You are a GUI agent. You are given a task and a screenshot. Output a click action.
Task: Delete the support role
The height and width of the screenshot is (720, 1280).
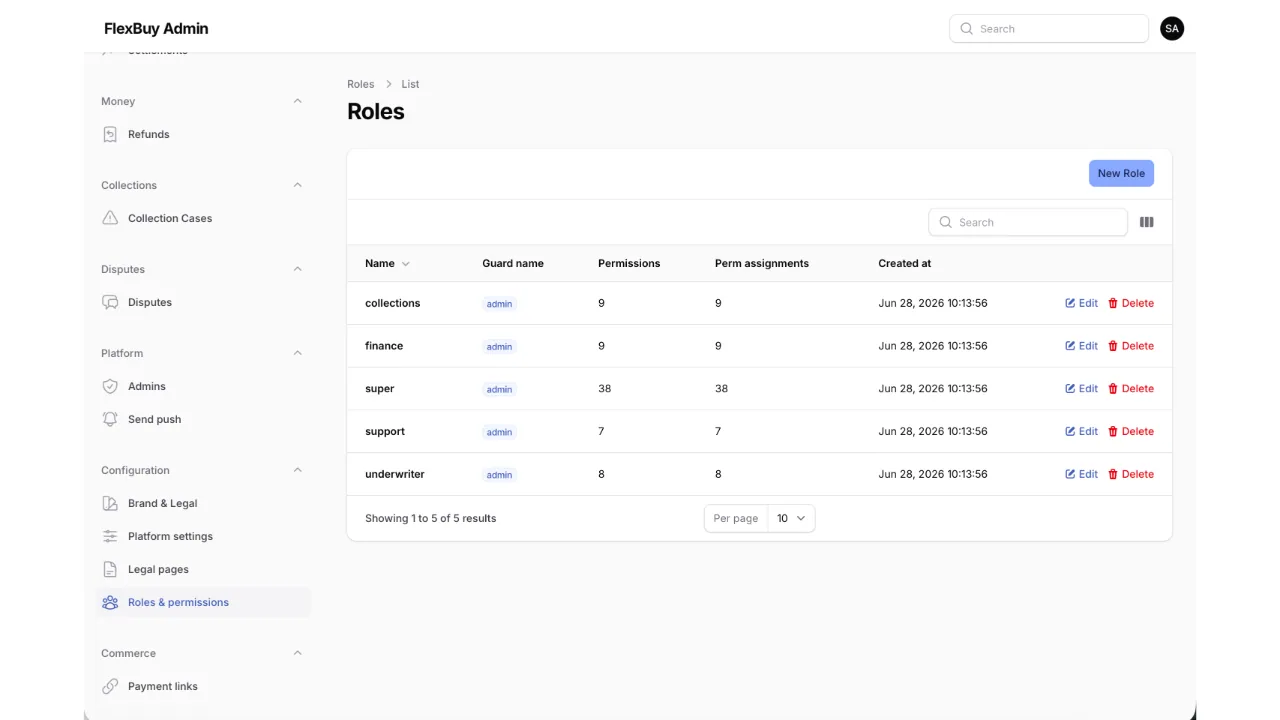[x=1131, y=432]
